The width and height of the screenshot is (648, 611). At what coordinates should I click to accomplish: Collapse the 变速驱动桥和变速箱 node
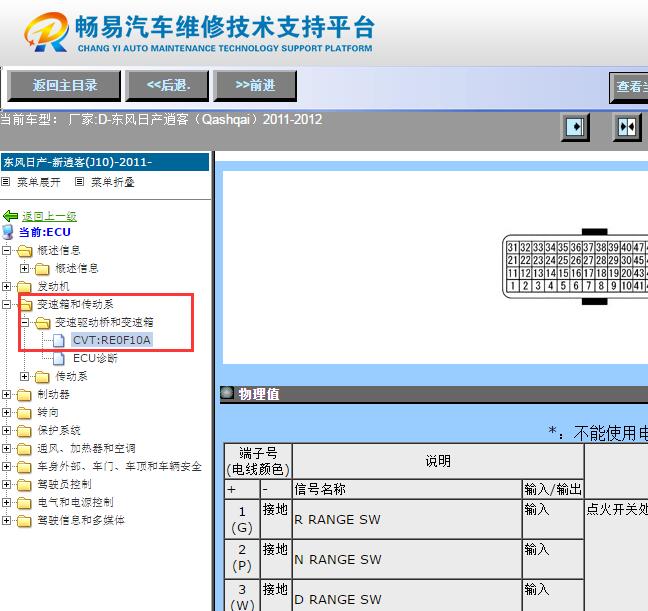point(24,322)
